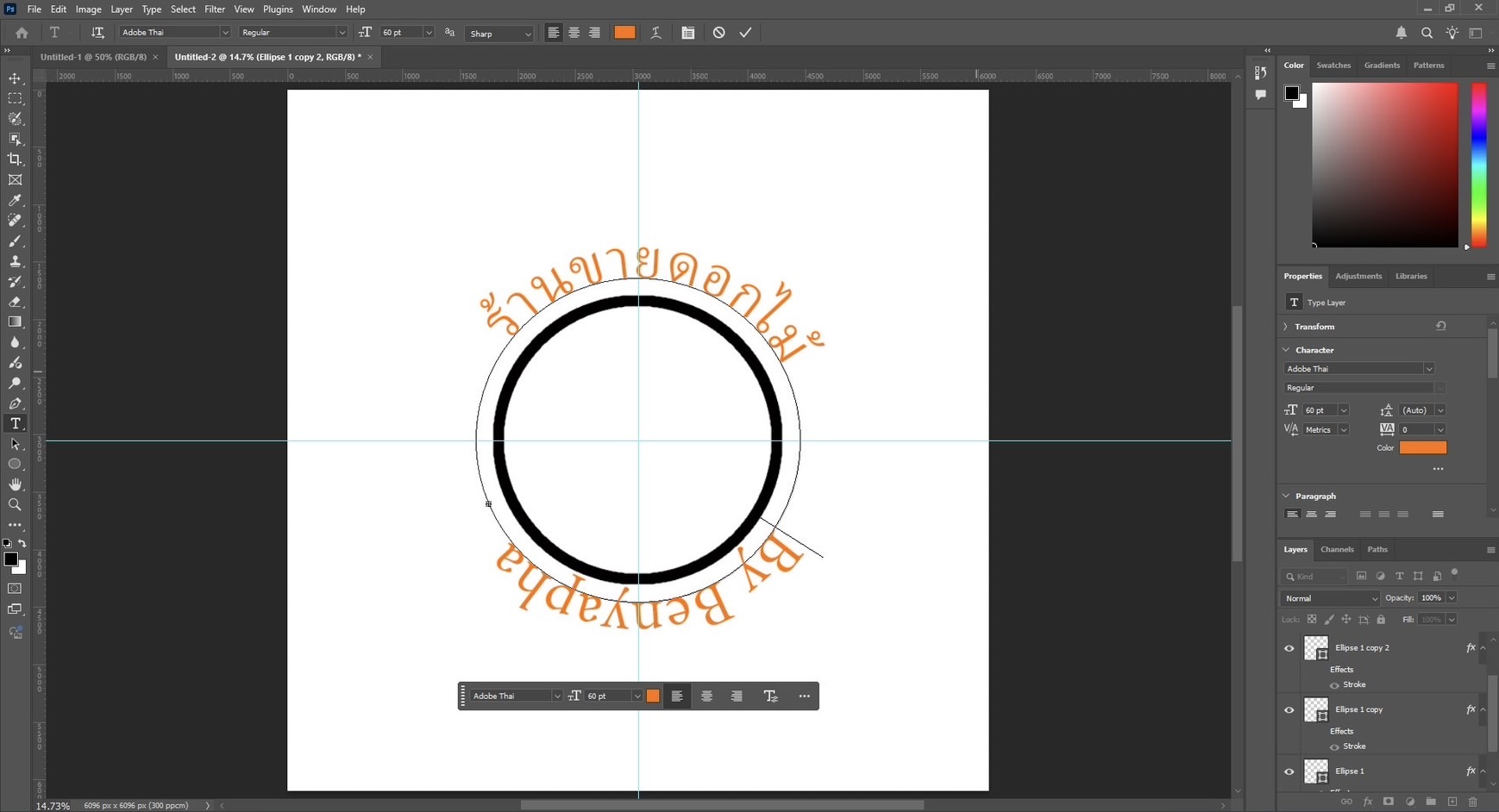Expand the Transform section in Properties

1286,327
